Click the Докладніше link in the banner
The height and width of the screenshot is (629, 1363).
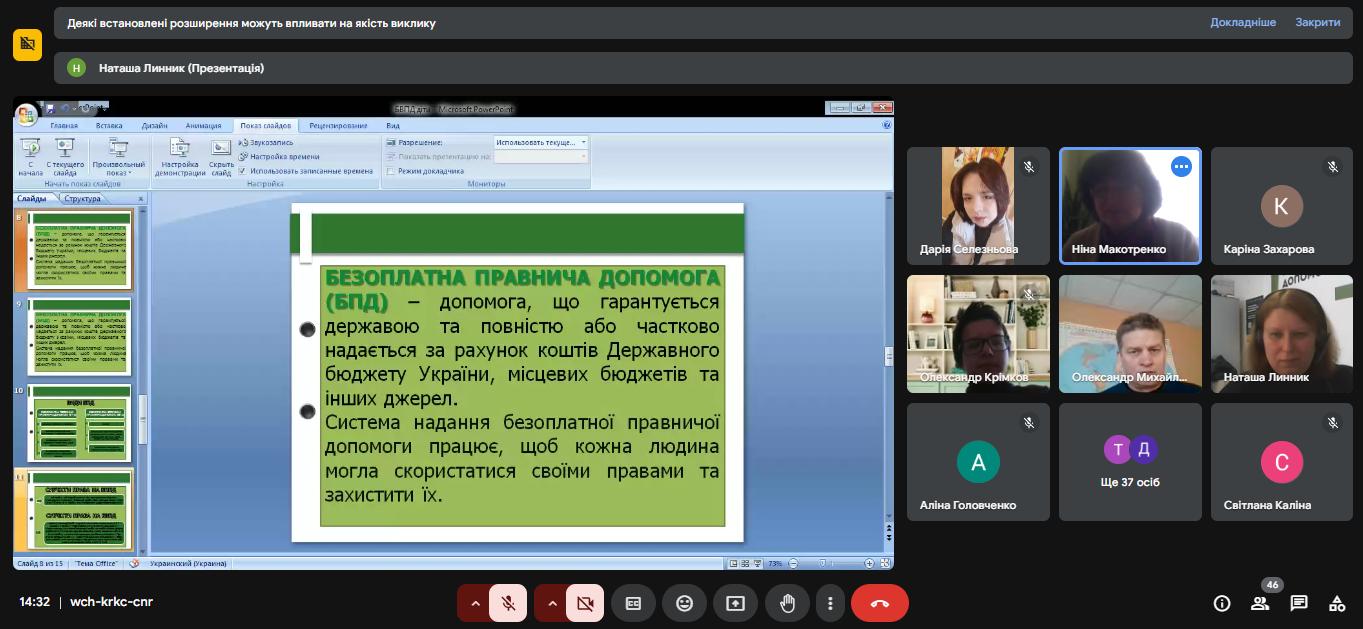1243,22
